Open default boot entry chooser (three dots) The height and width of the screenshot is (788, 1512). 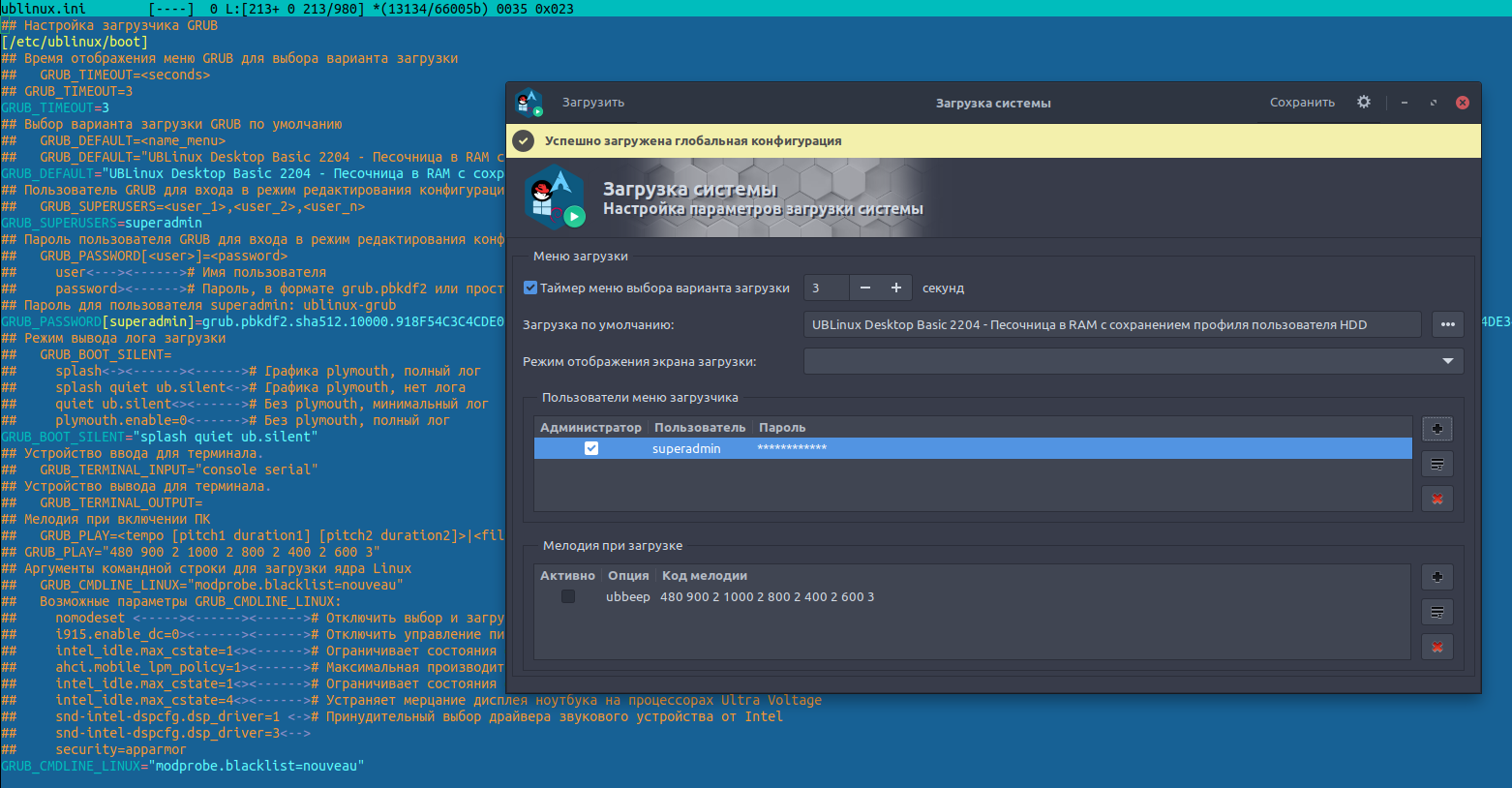coord(1447,324)
